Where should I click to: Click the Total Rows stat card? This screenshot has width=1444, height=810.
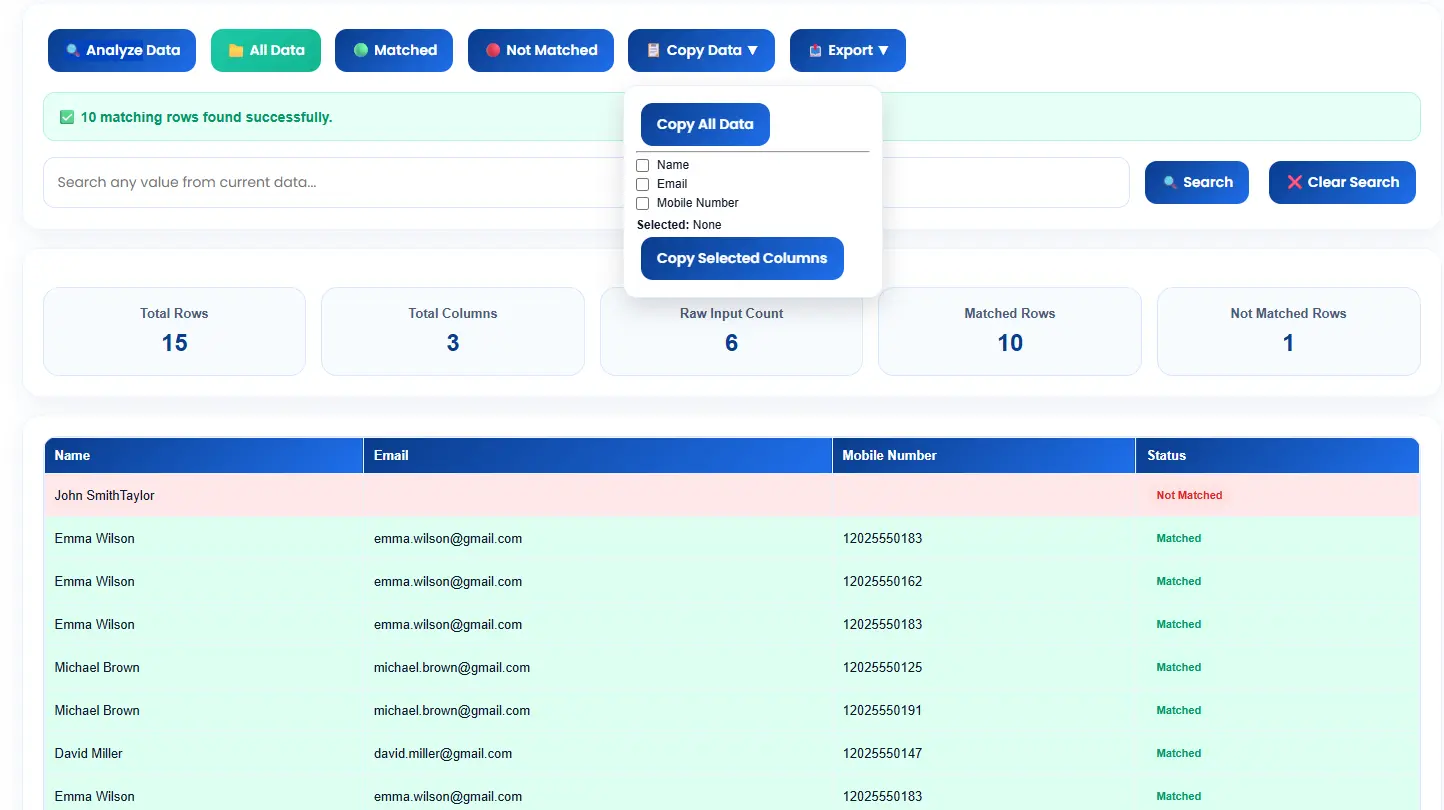click(x=174, y=332)
